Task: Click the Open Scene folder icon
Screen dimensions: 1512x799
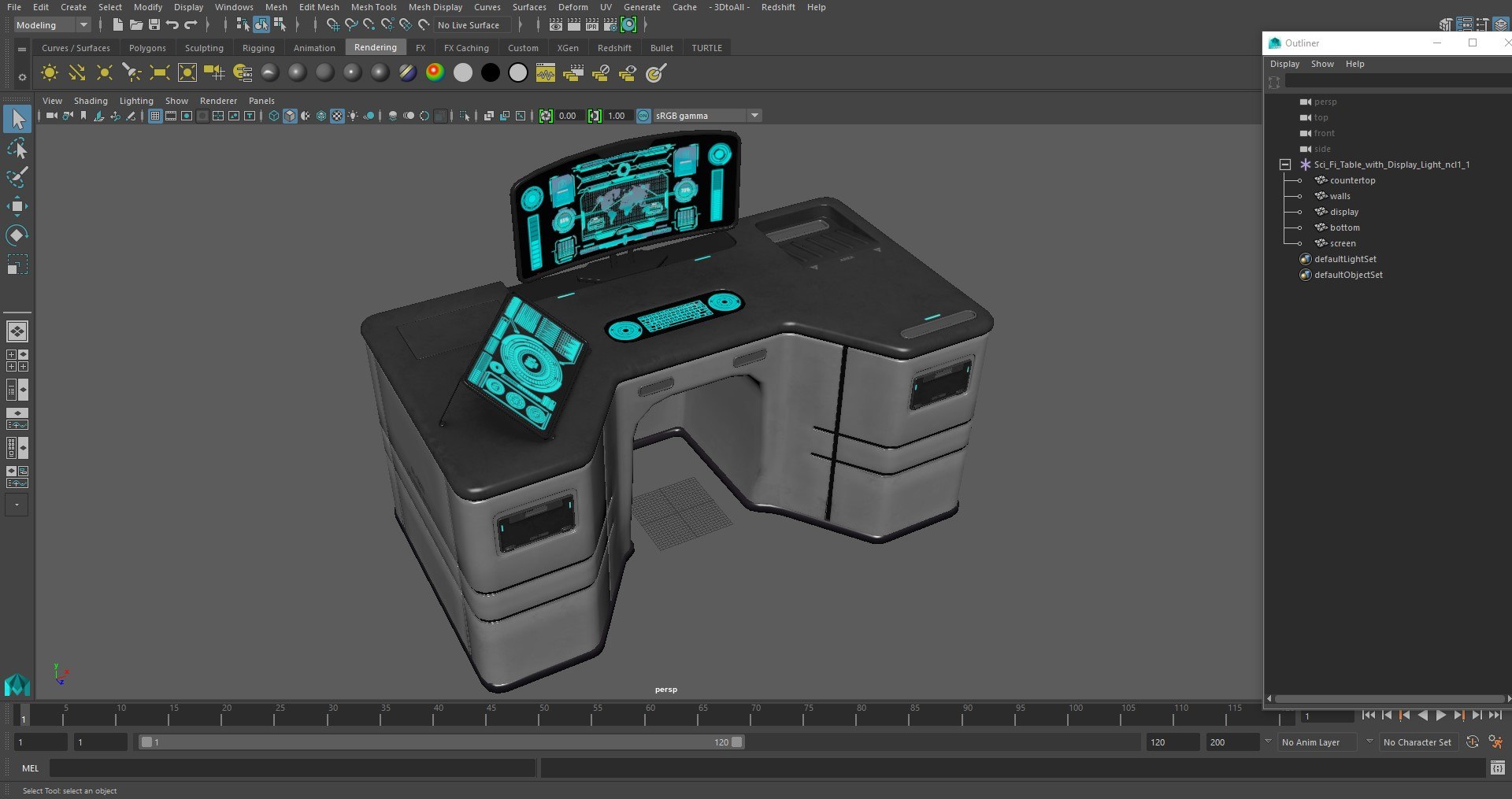Action: click(136, 25)
